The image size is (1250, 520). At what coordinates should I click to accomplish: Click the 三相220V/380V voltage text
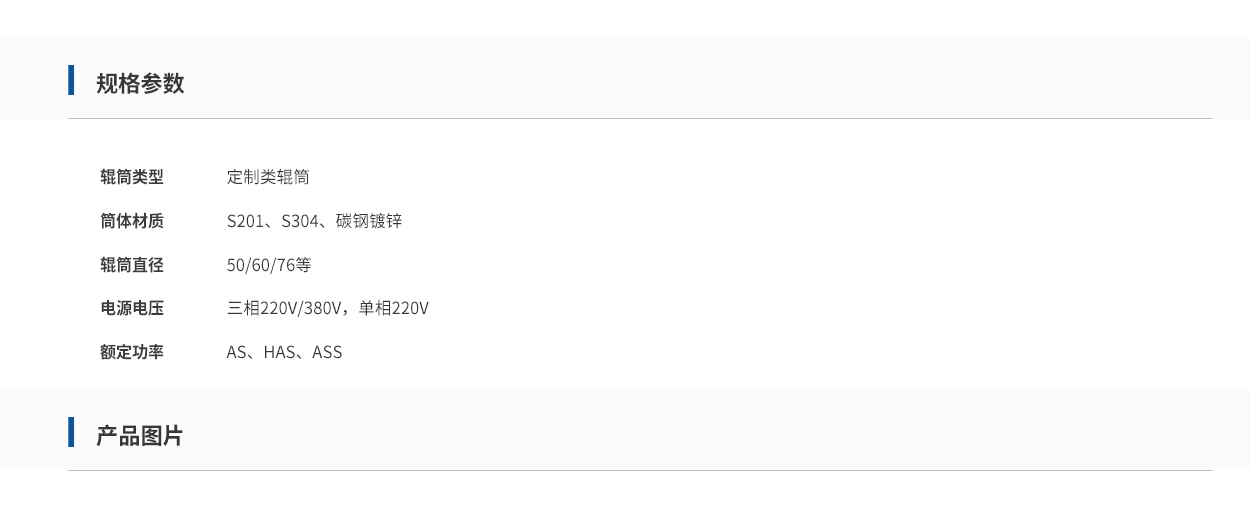[x=285, y=308]
